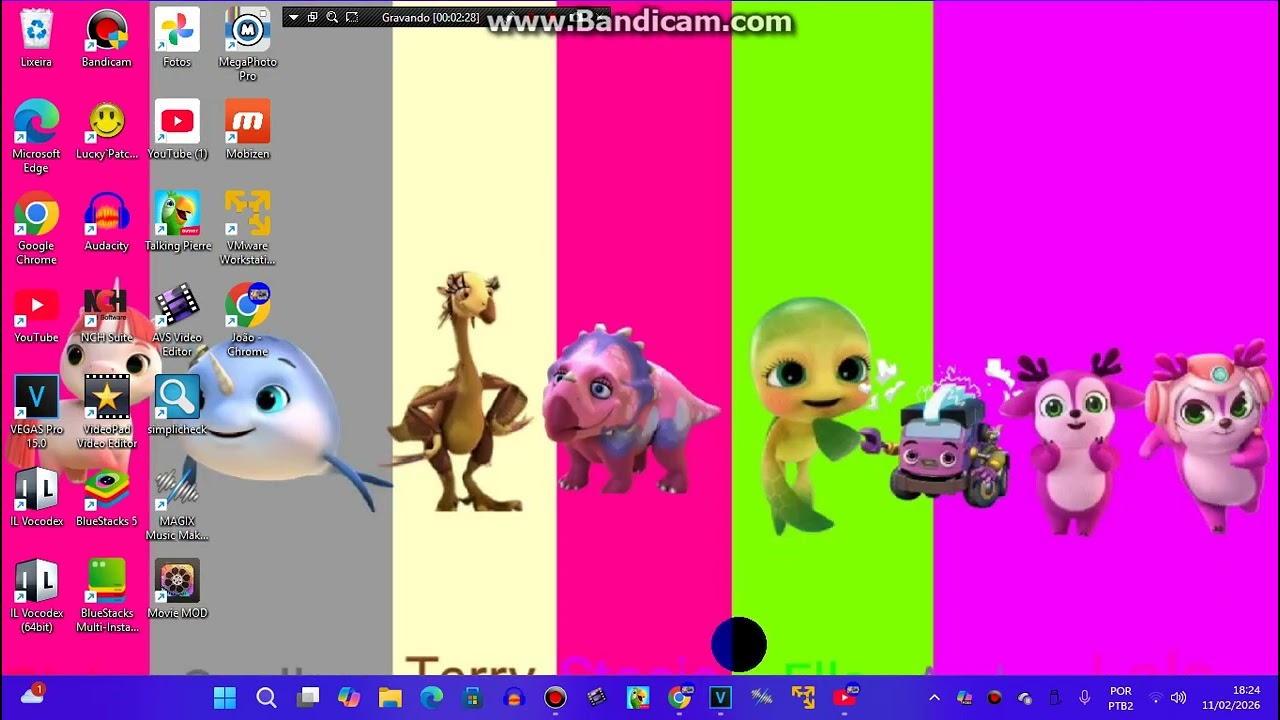
Task: Open Microsoft Store from the taskbar
Action: [x=473, y=697]
